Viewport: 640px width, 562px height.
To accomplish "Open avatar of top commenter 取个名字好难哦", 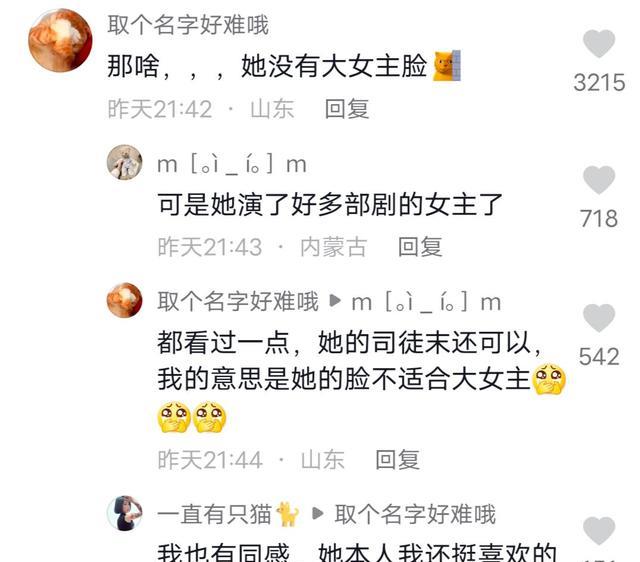I will pos(60,40).
